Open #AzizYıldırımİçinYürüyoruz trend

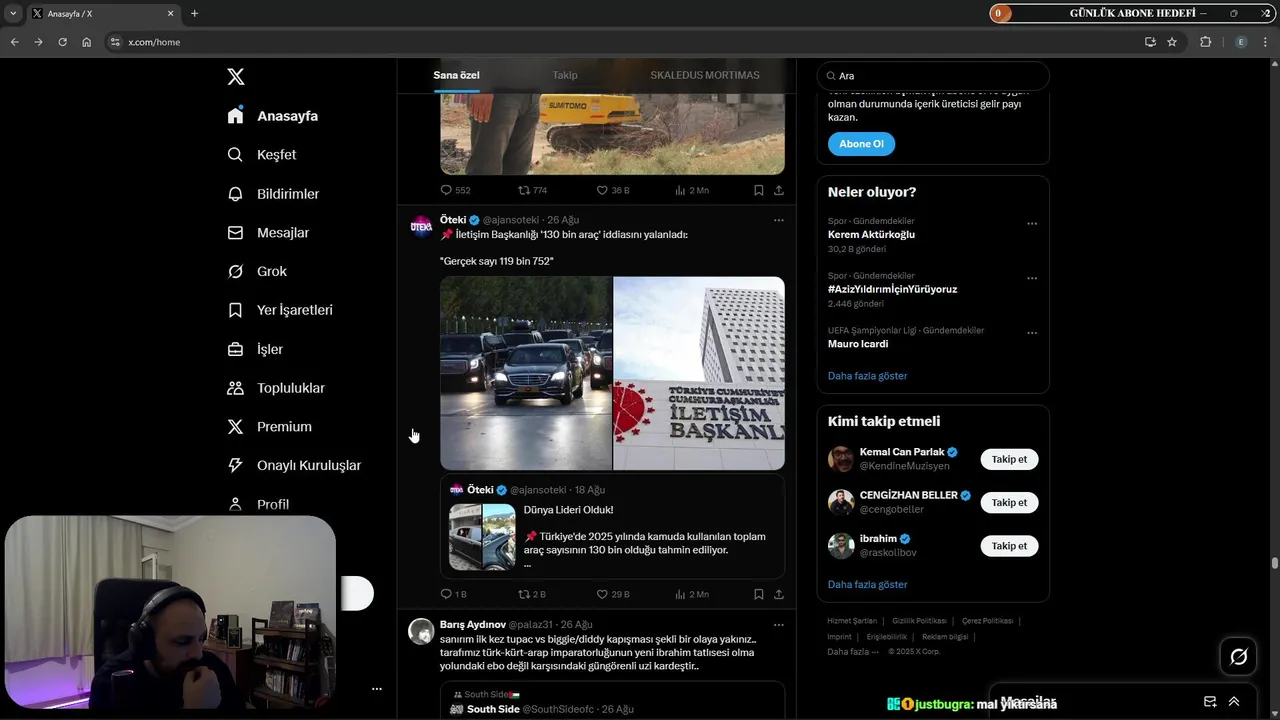892,289
